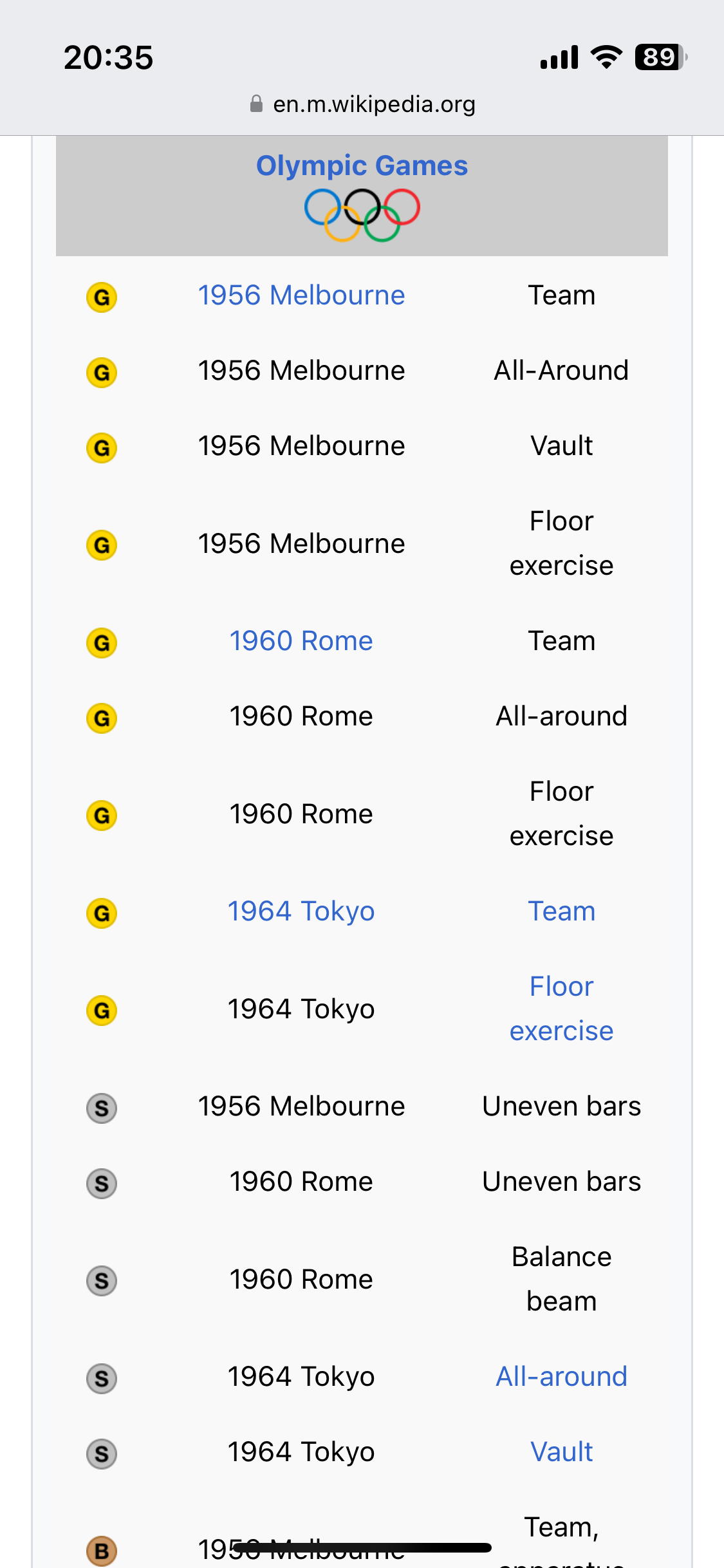Tap the gold medal icon beside 1964 Tokyo Team
This screenshot has width=724, height=1568.
tap(102, 913)
